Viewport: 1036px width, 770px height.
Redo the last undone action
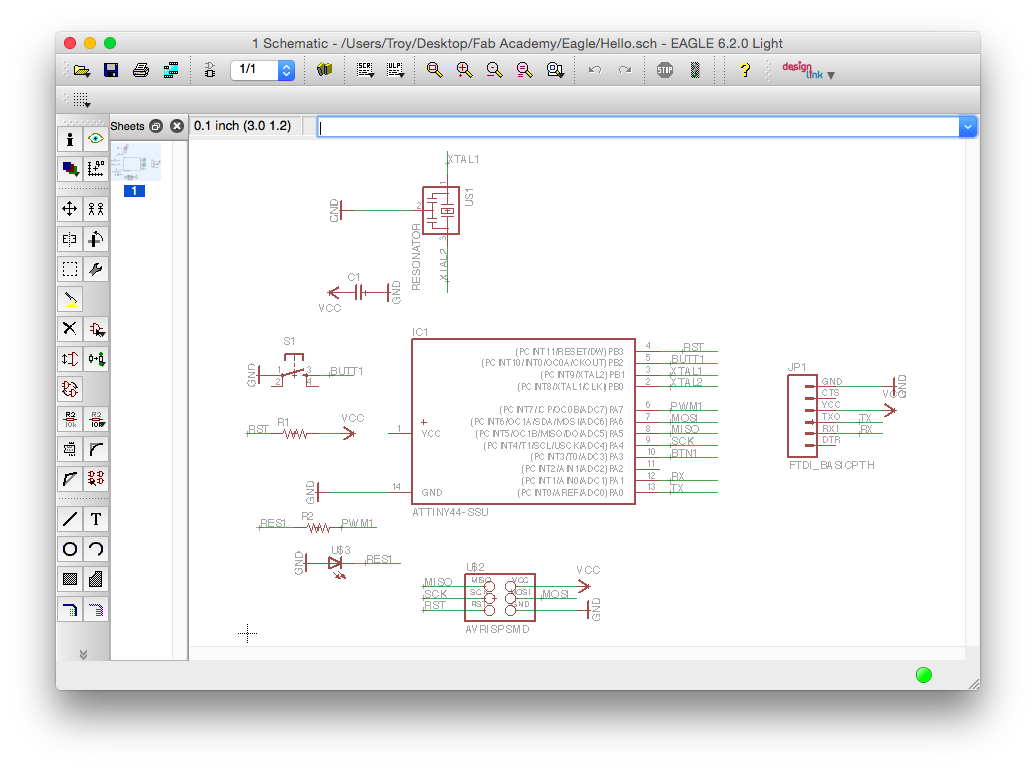tap(625, 70)
